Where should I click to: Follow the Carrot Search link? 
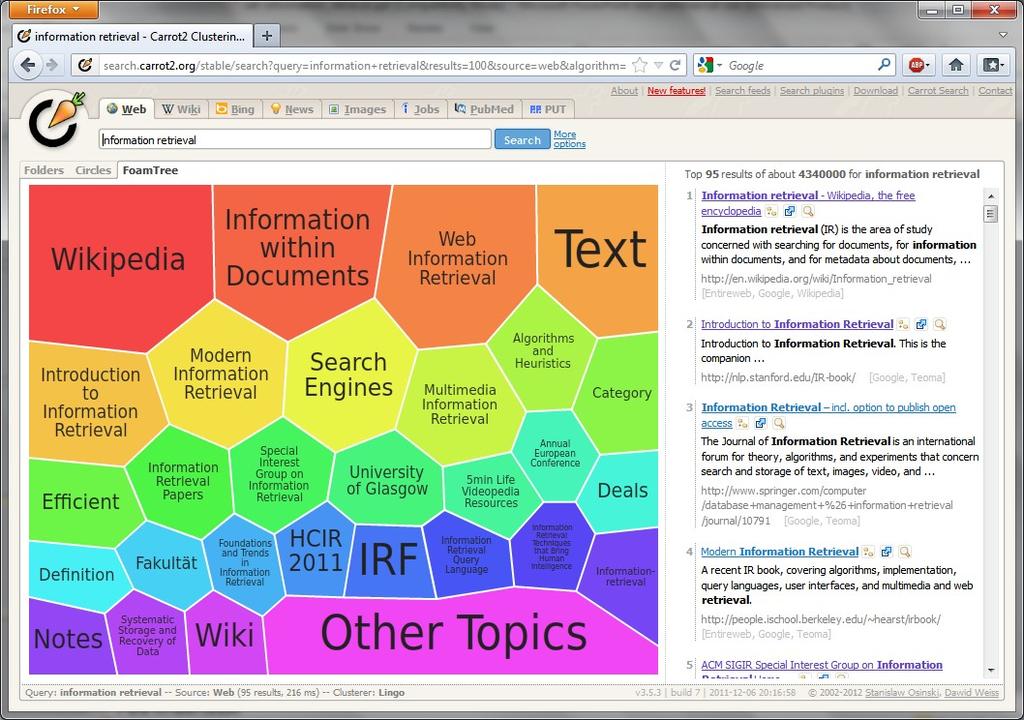[938, 91]
